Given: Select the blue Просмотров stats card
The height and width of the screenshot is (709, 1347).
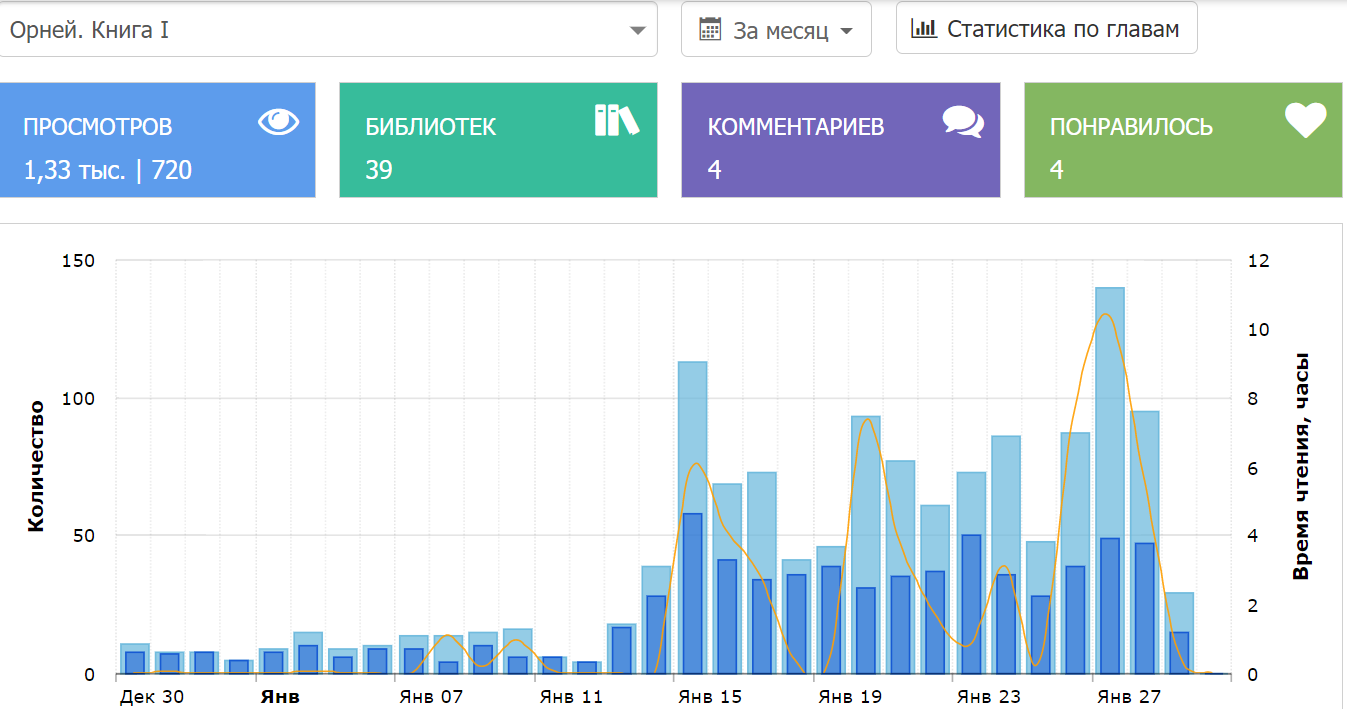Looking at the screenshot, I should click(x=158, y=140).
